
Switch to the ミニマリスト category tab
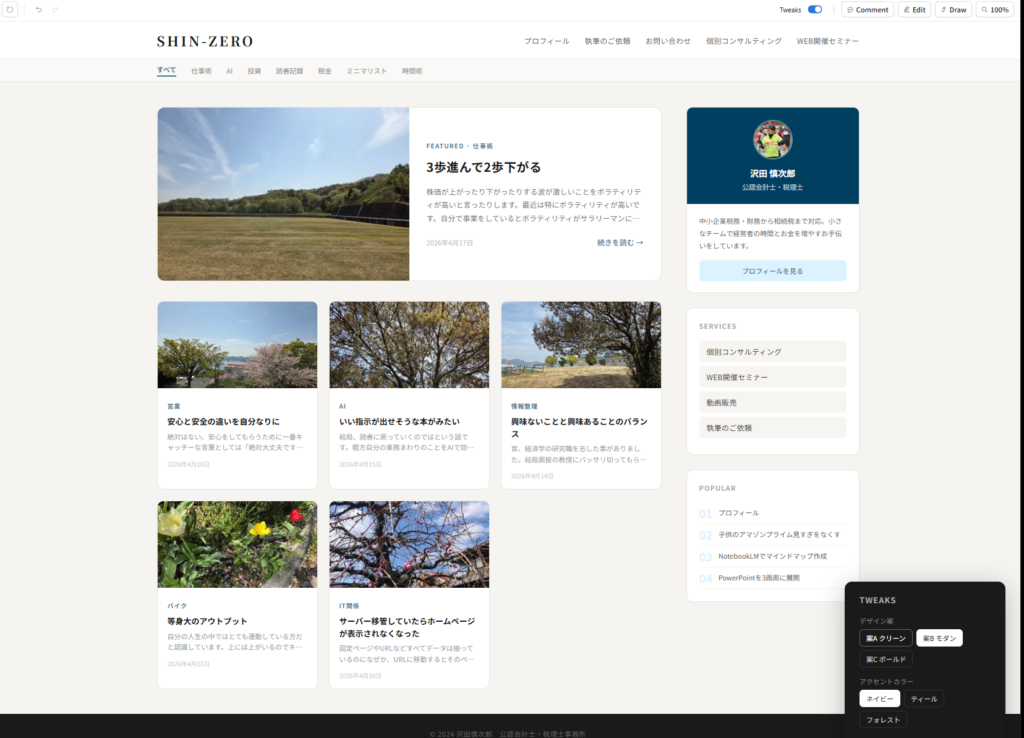point(366,71)
